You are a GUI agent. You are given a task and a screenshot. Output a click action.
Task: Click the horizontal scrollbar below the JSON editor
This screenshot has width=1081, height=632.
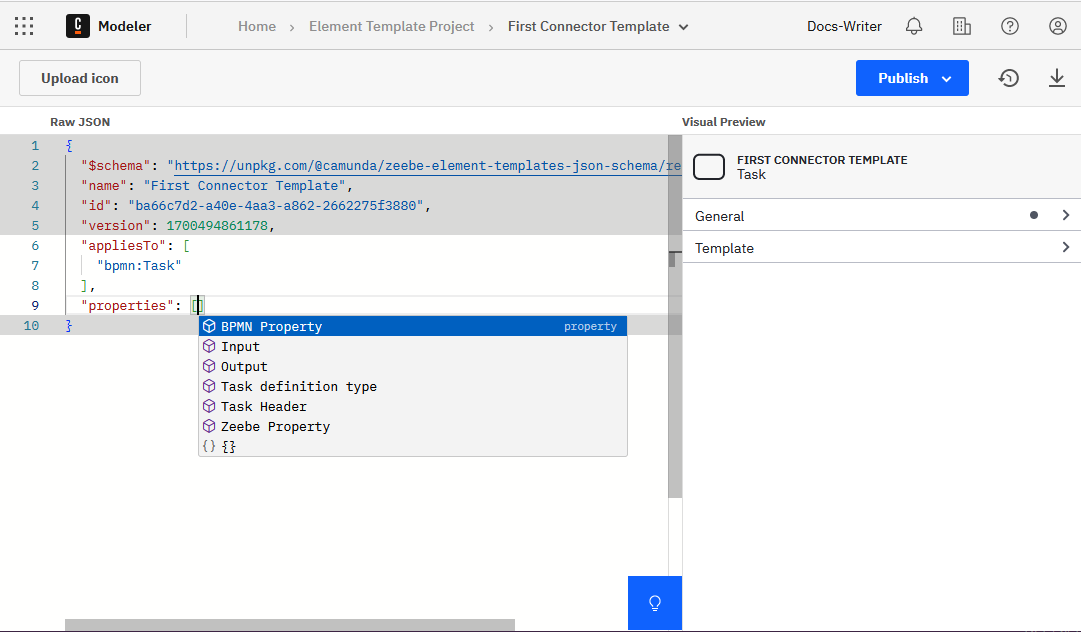(x=289, y=626)
